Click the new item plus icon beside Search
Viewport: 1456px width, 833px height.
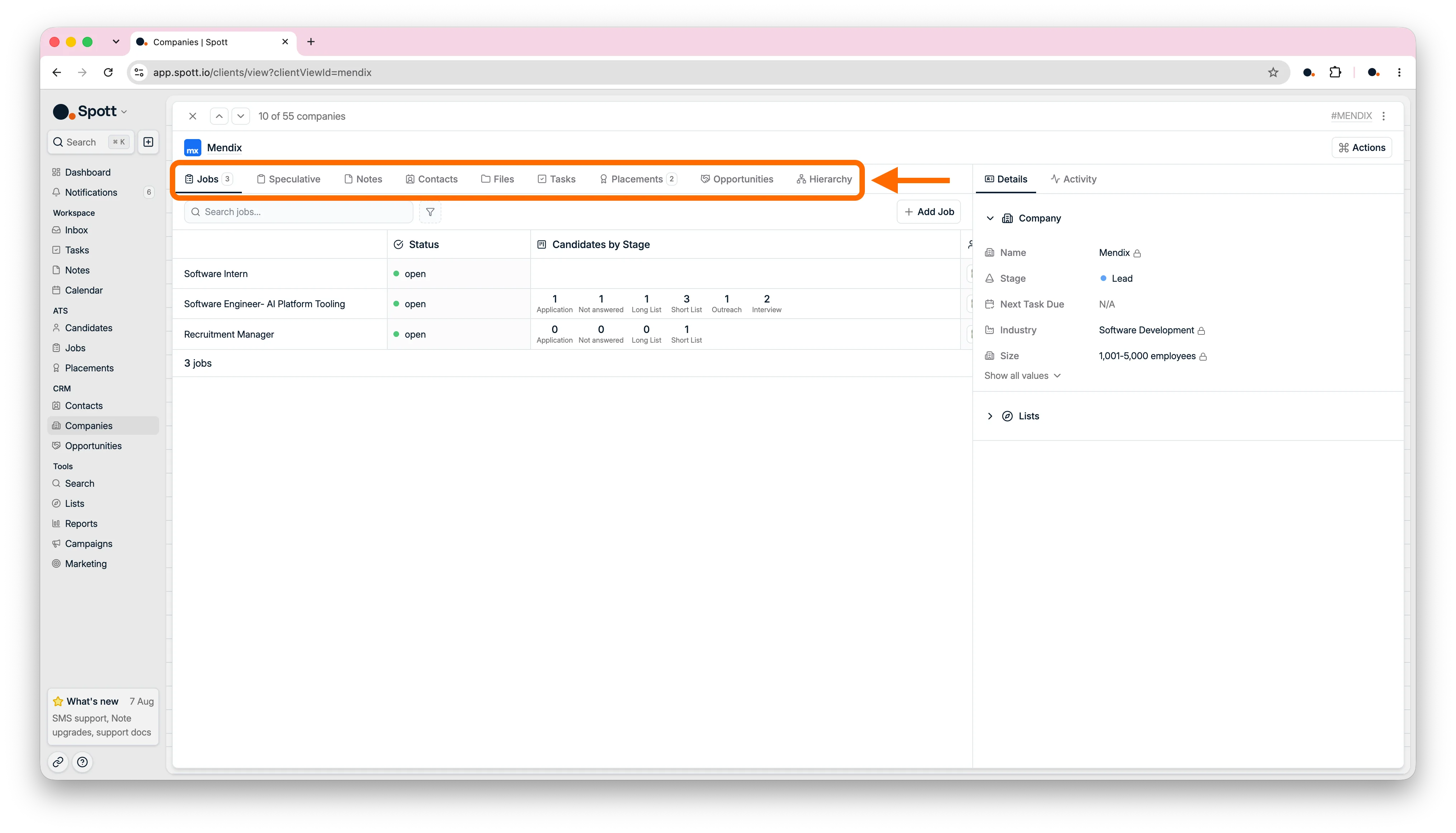coord(148,142)
